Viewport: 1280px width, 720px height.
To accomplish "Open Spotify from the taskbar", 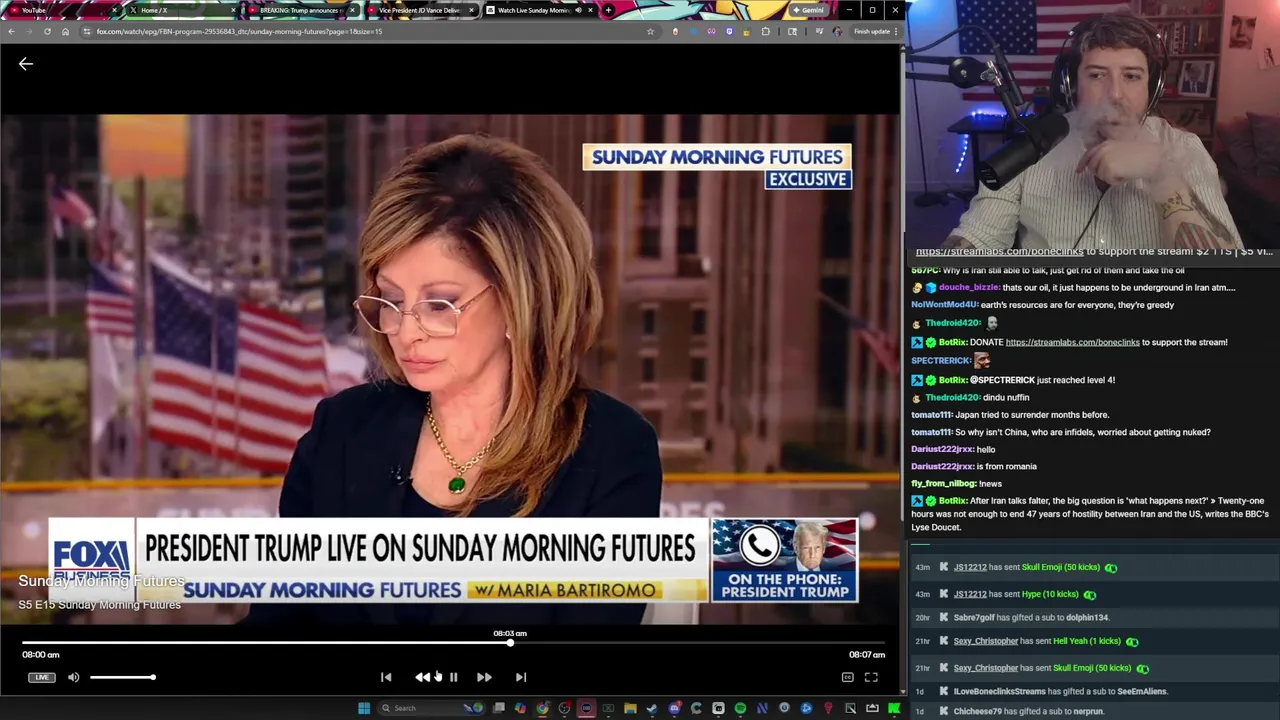I will click(740, 708).
